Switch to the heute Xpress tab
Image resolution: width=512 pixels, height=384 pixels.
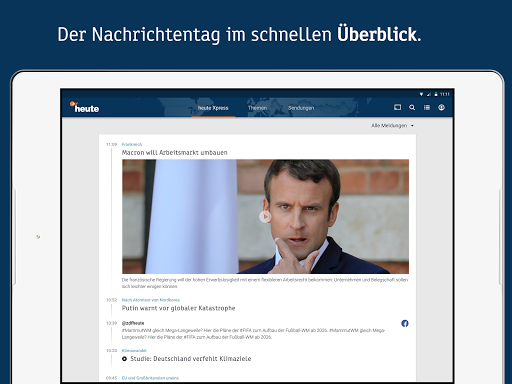point(213,108)
